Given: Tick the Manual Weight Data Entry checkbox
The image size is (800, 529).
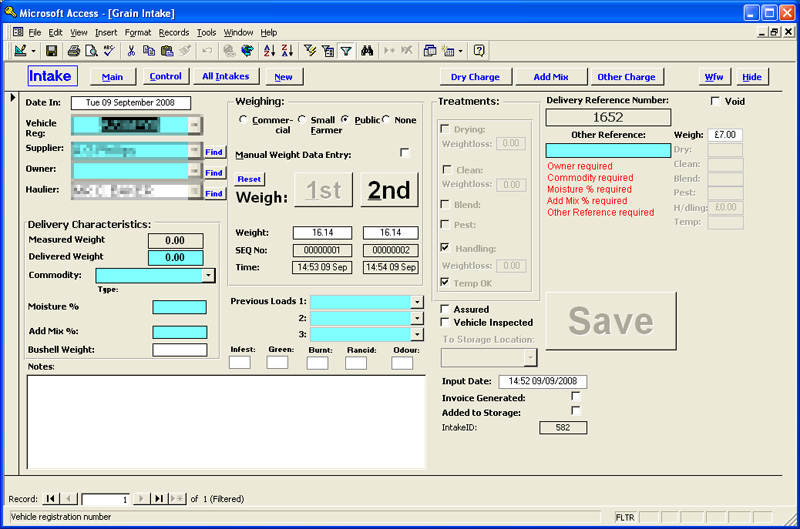Looking at the screenshot, I should click(x=404, y=153).
